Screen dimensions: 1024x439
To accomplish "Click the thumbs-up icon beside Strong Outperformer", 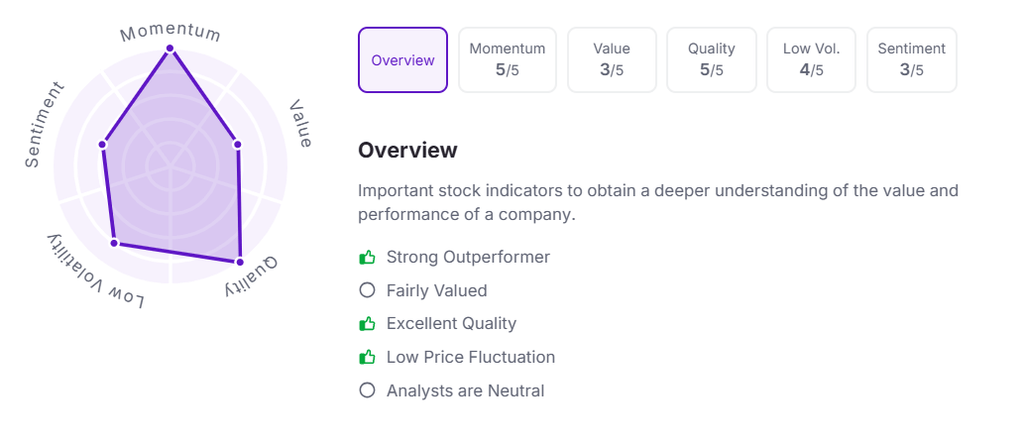I will [367, 257].
